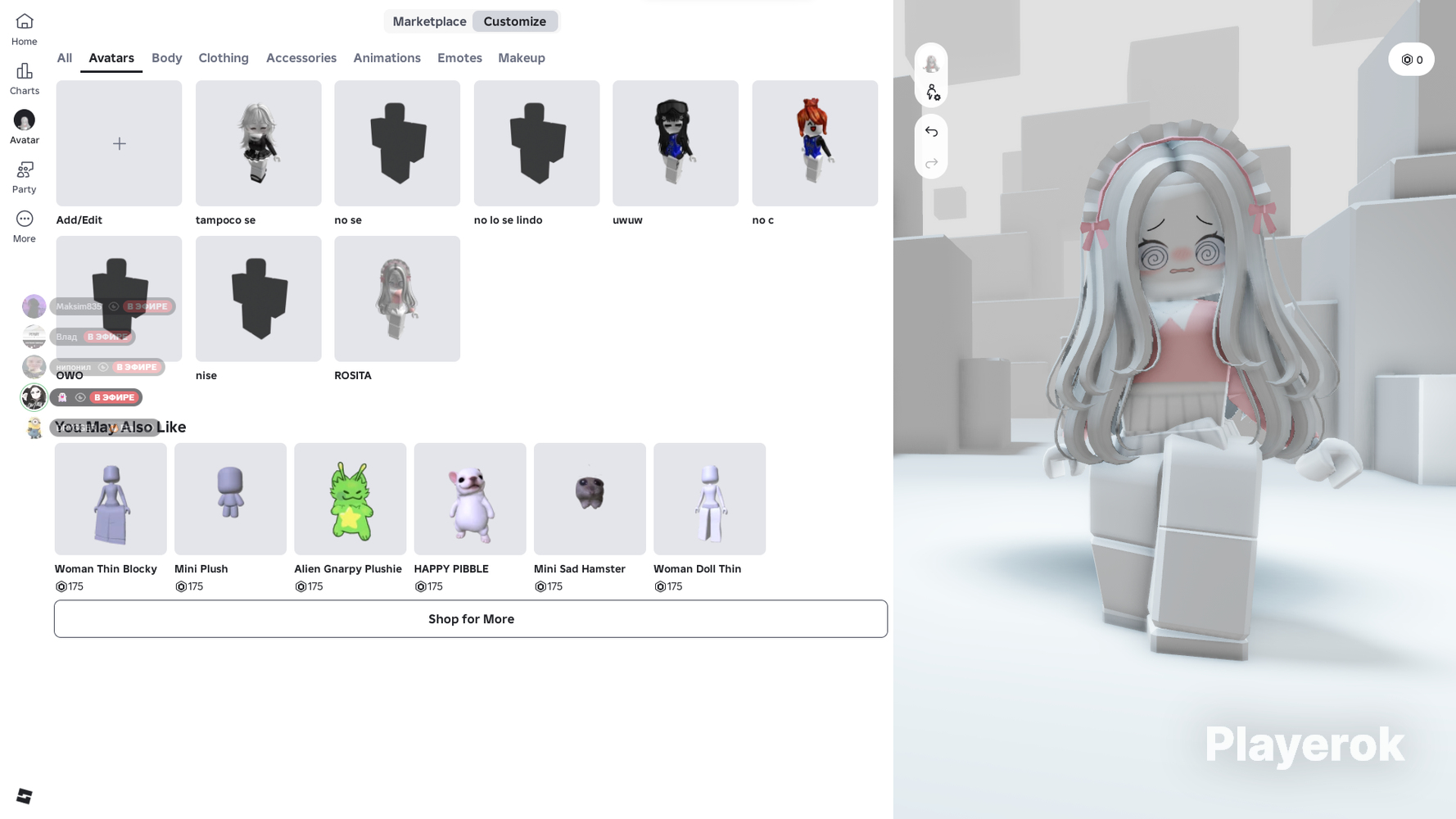The width and height of the screenshot is (1456, 819).
Task: Click the Влад В ЭФИРЕ live badge
Action: (x=108, y=337)
